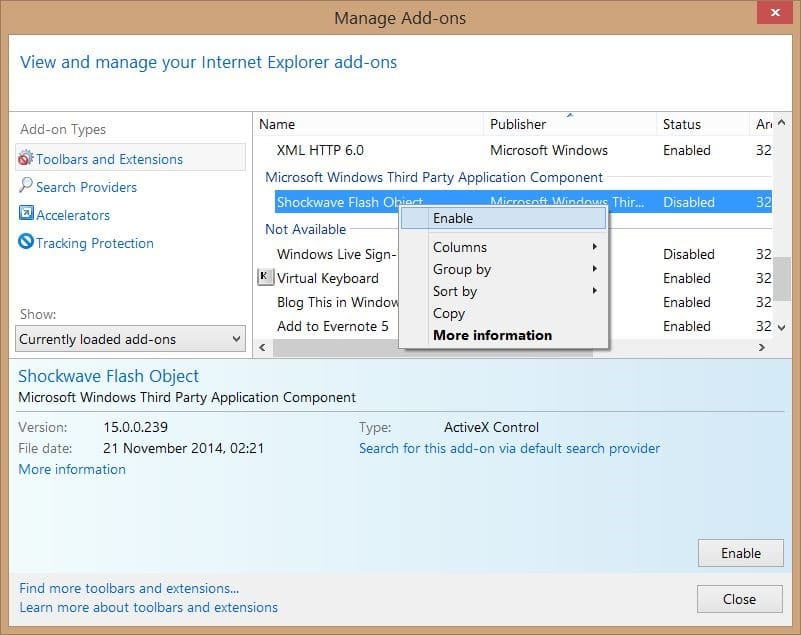Screen dimensions: 801x635
Task: Open the Sort by submenu
Action: tap(503, 291)
